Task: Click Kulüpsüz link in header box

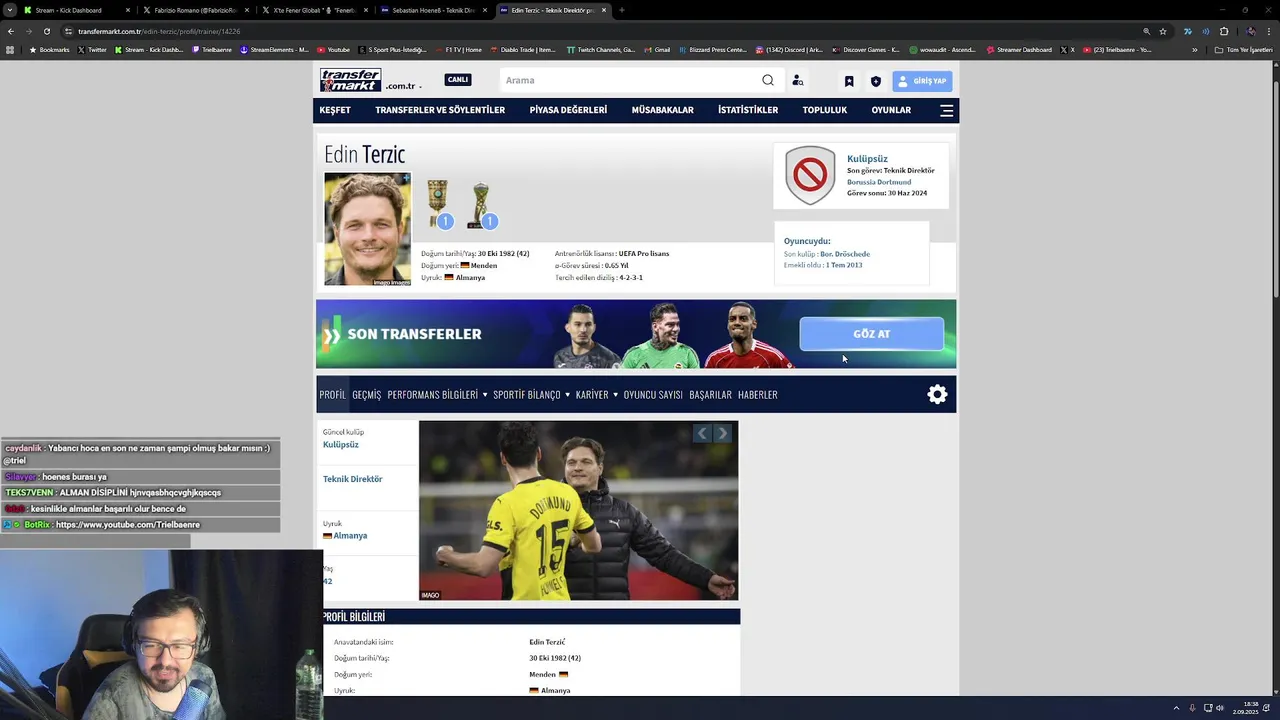Action: click(867, 159)
